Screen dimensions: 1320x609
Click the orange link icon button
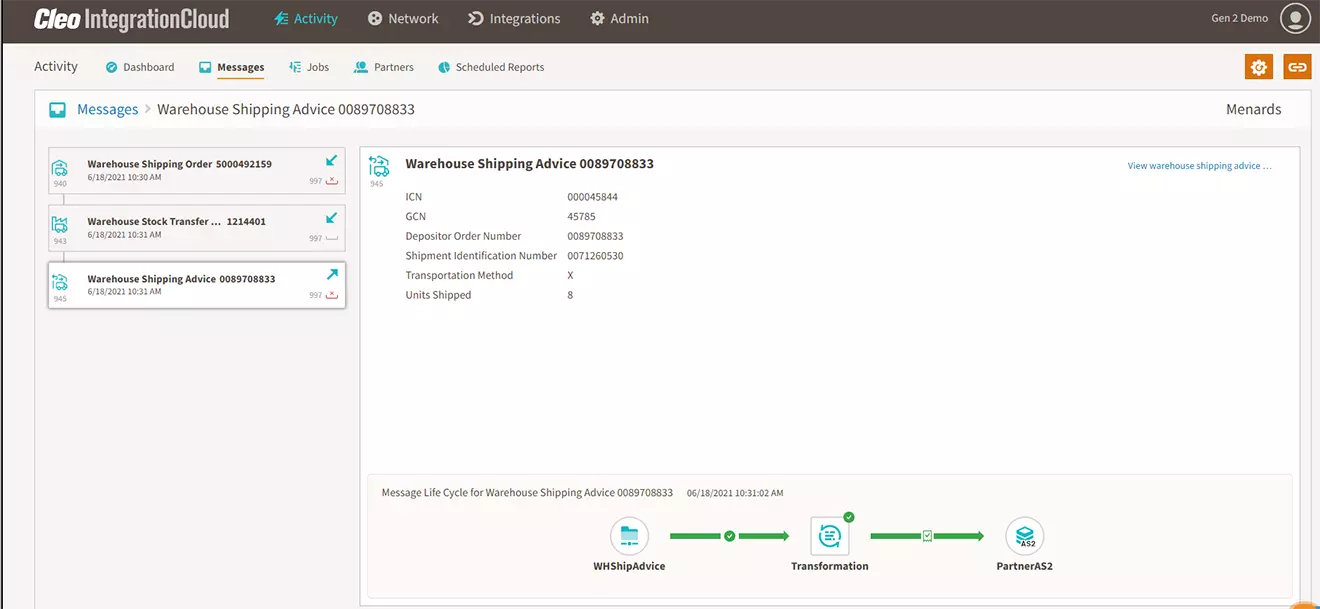pos(1297,67)
